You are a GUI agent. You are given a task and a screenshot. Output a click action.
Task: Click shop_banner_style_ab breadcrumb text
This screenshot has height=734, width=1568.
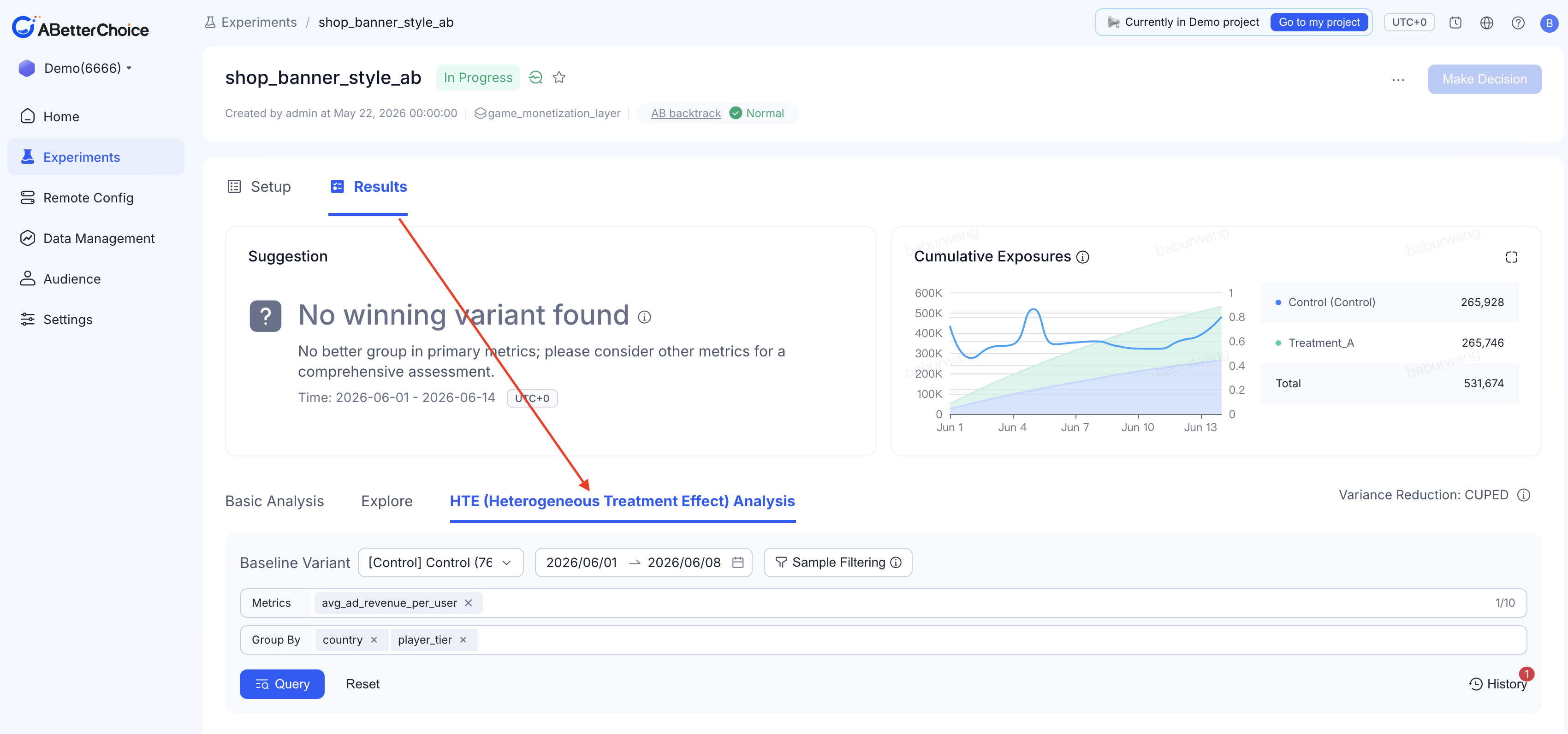[386, 23]
